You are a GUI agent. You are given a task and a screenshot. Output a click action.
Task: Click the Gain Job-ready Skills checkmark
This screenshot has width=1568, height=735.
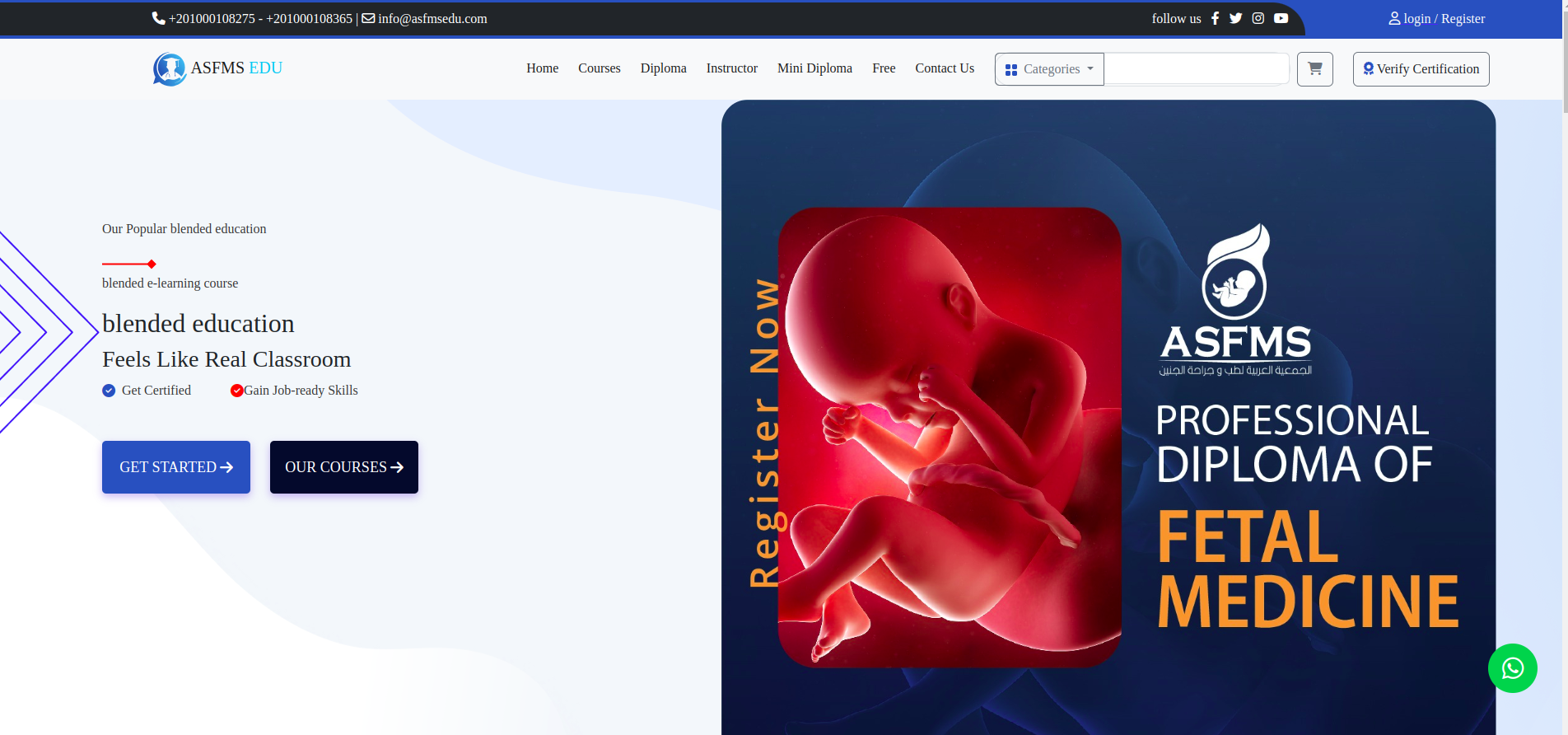(x=236, y=391)
